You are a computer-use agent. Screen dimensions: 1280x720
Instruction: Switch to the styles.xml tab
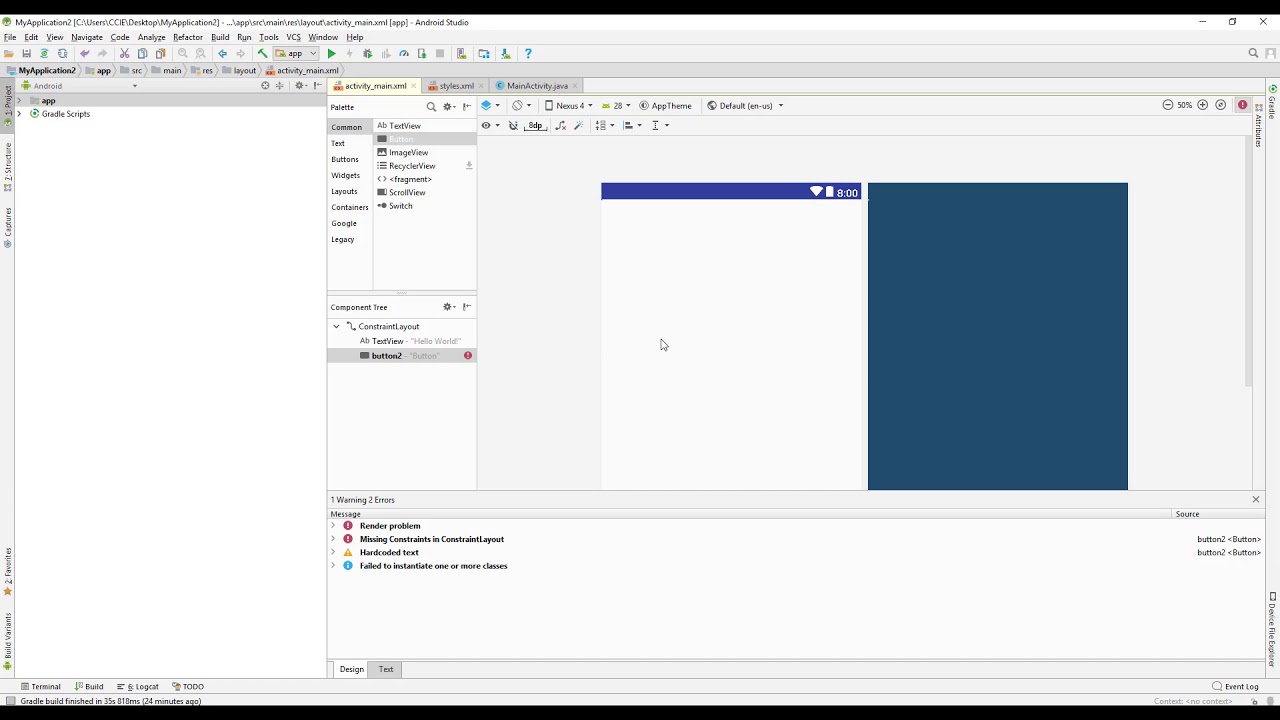[456, 86]
